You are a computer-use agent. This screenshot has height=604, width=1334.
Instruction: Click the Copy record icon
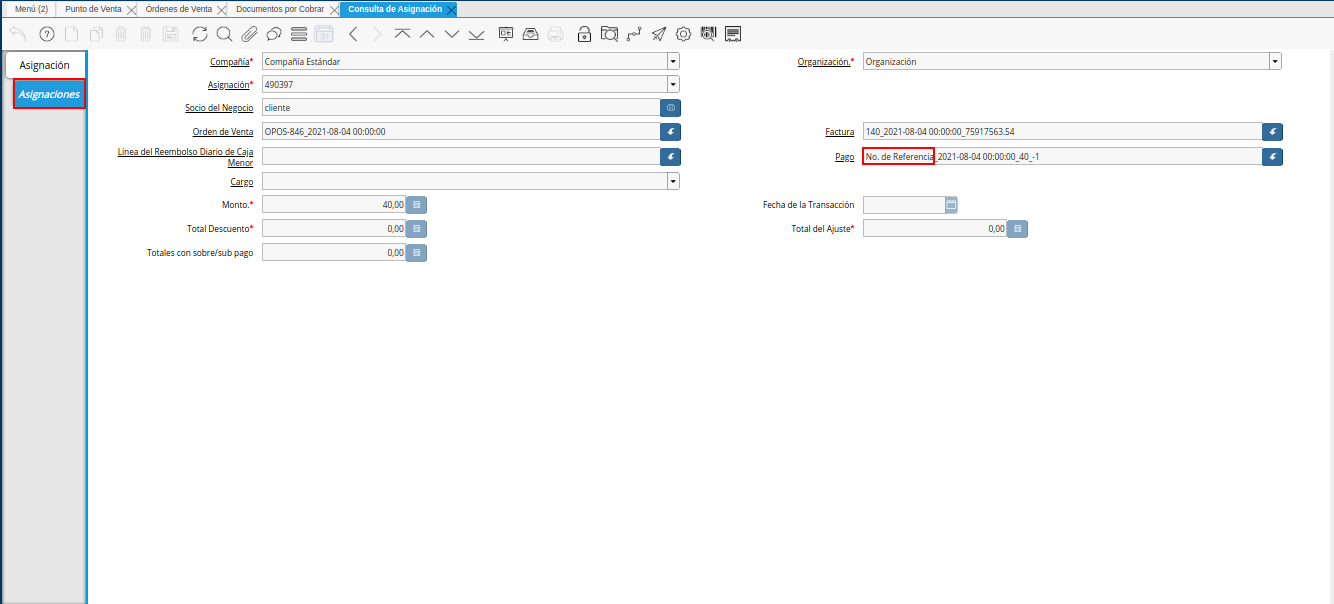[x=96, y=34]
